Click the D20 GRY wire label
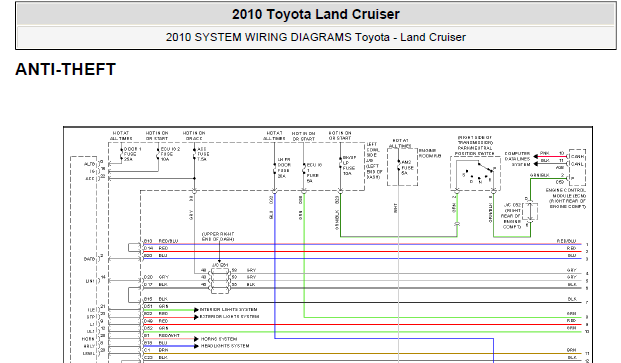This screenshot has height=363, width=621. tap(156, 277)
